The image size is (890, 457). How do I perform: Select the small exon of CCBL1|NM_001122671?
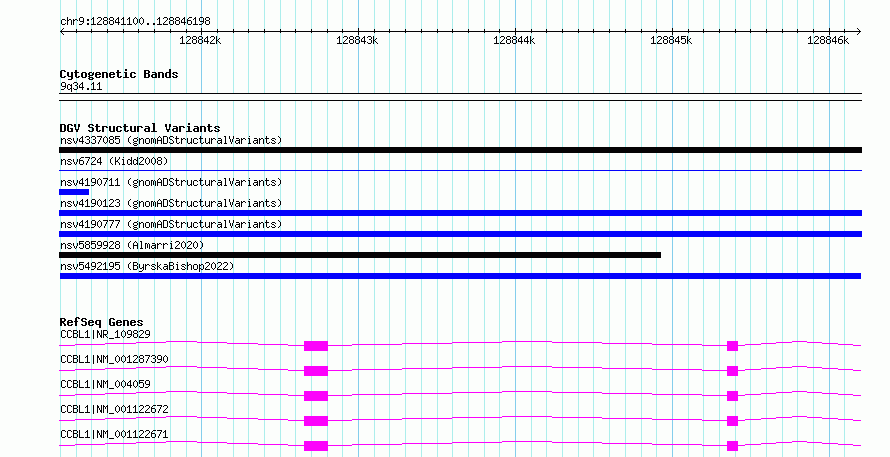click(x=732, y=446)
